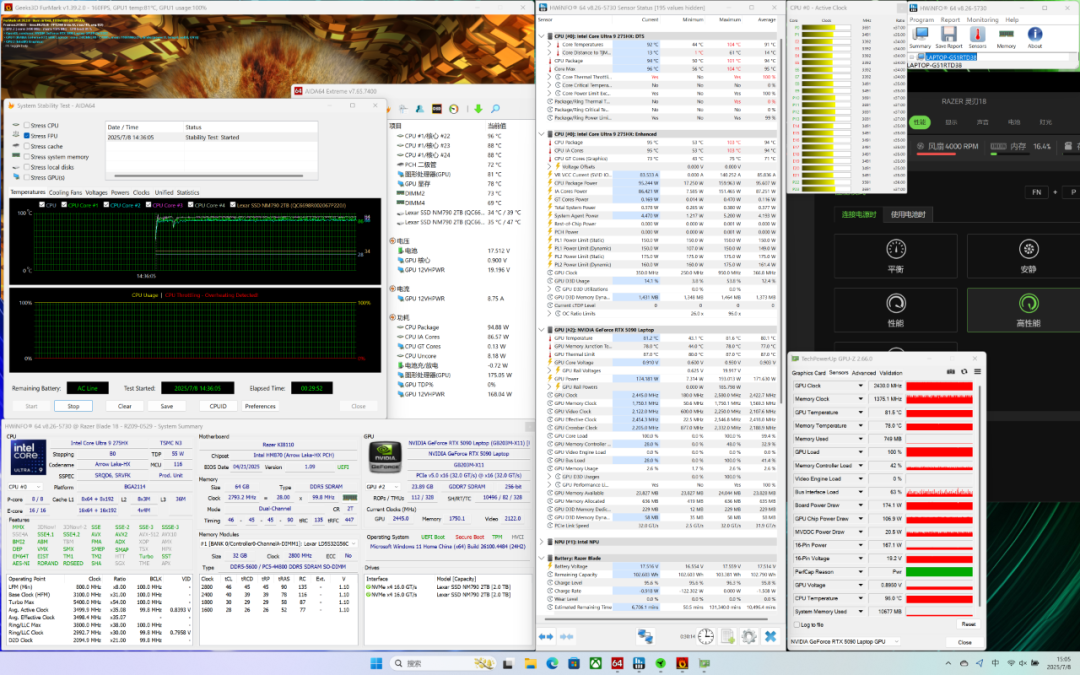The height and width of the screenshot is (675, 1080).
Task: Select the quiet mode fan icon in Razer
Action: point(1028,249)
